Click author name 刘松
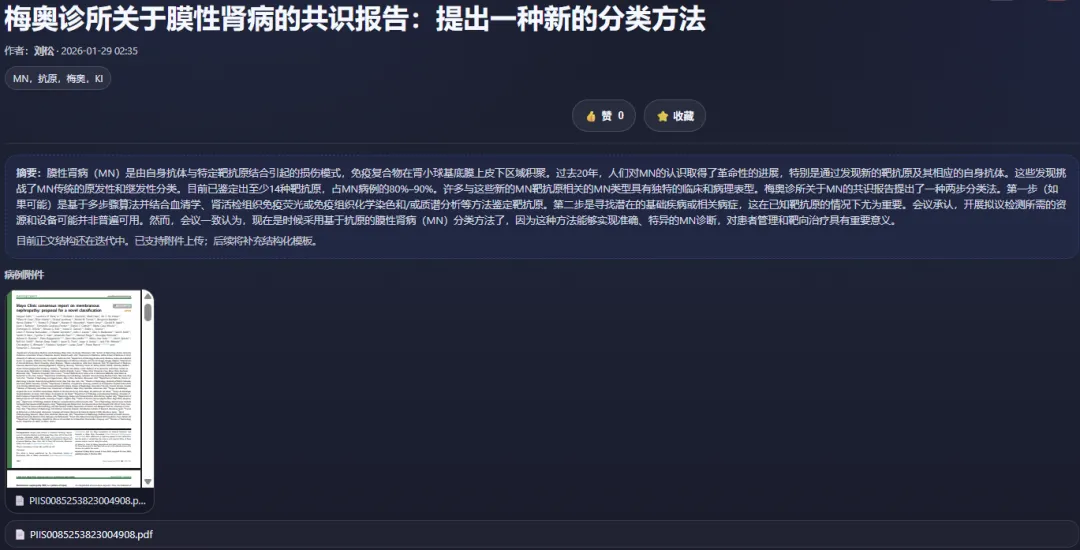 coord(43,51)
